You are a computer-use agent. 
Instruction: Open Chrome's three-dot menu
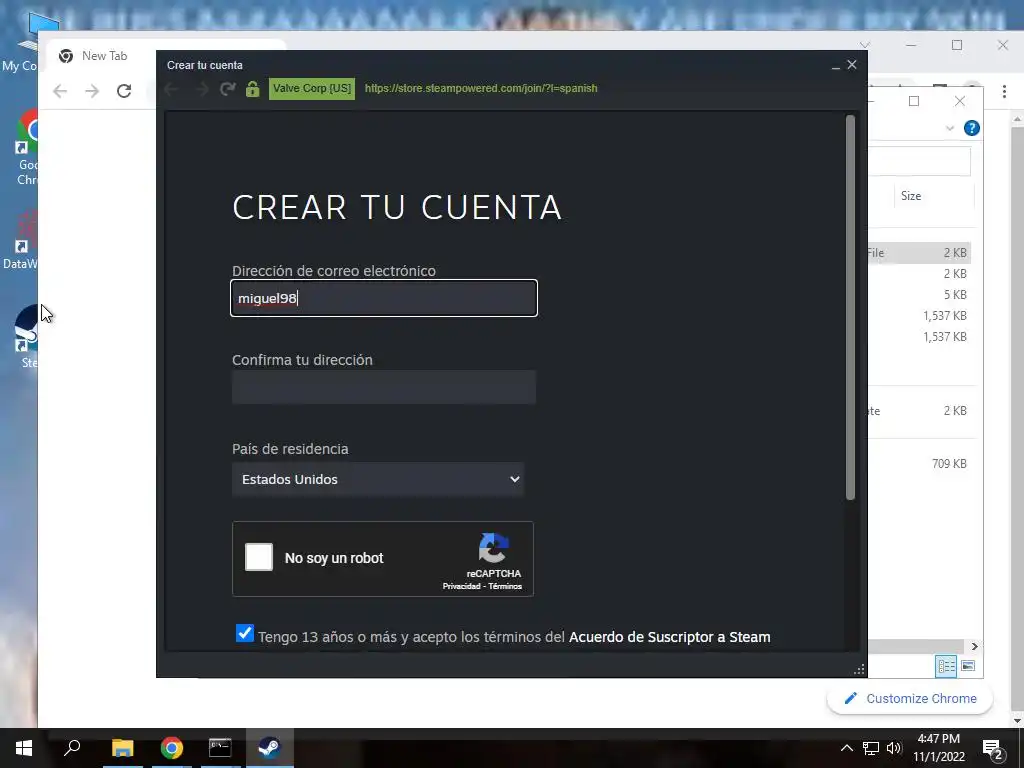tap(1004, 92)
